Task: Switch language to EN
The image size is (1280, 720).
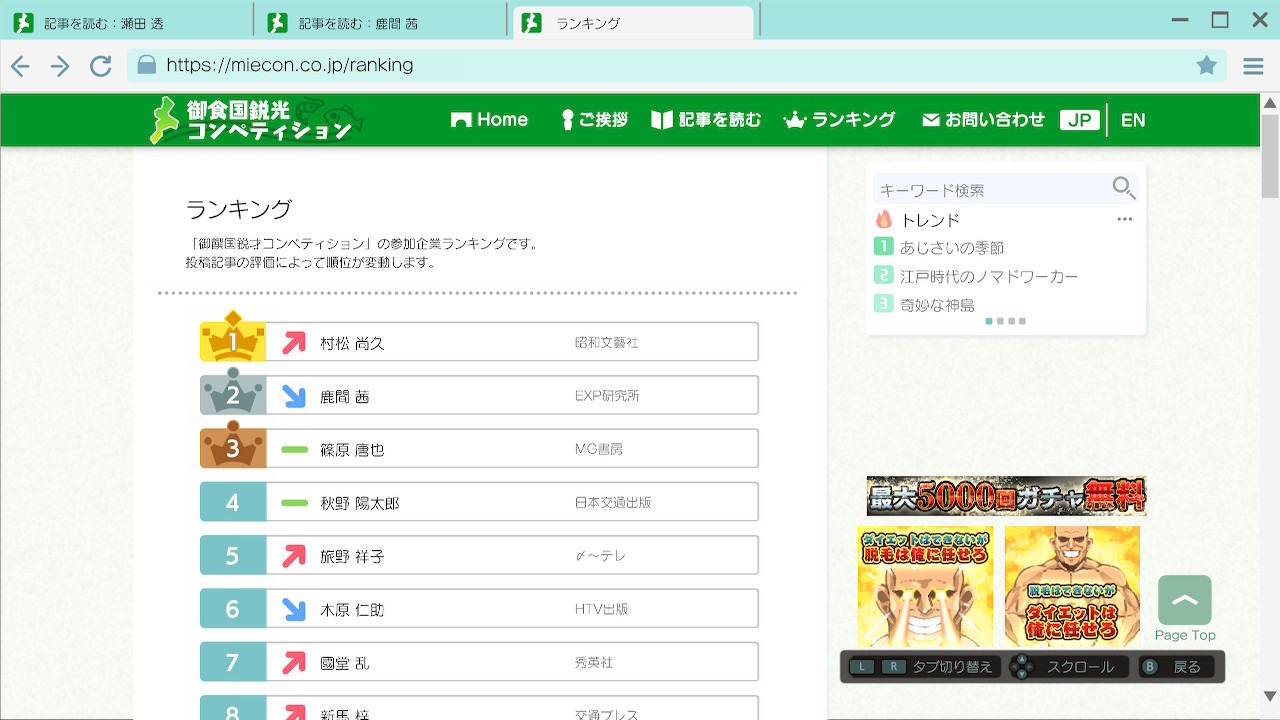Action: point(1132,120)
